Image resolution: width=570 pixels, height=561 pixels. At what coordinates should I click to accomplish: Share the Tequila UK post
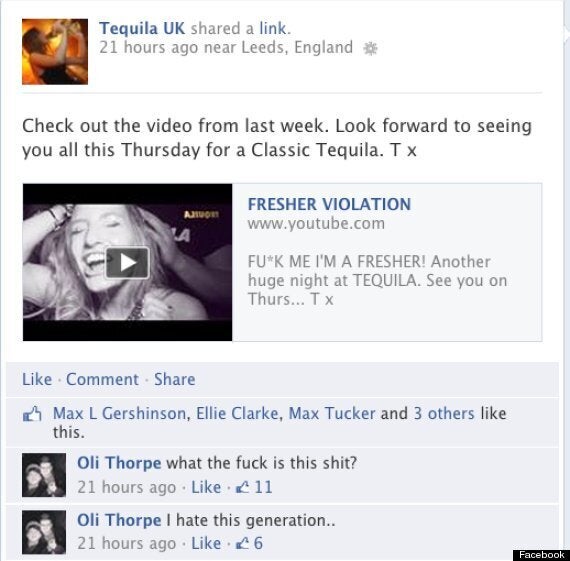click(175, 379)
